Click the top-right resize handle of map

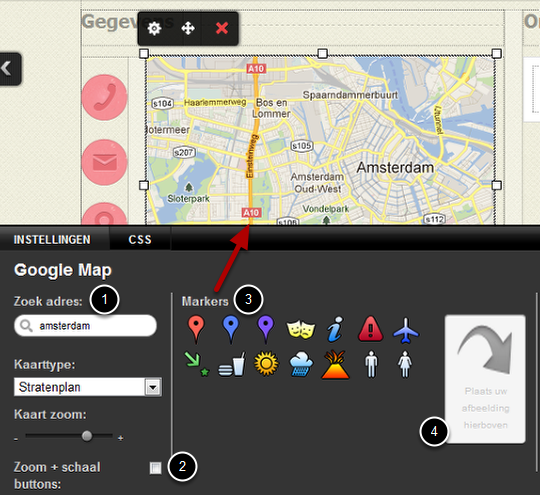[x=497, y=53]
